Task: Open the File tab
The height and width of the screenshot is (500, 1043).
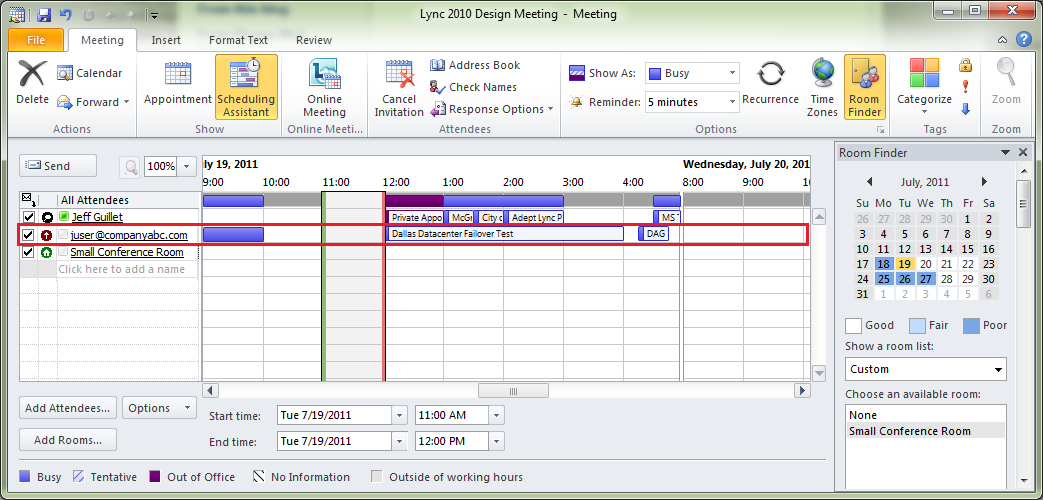Action: [x=36, y=40]
